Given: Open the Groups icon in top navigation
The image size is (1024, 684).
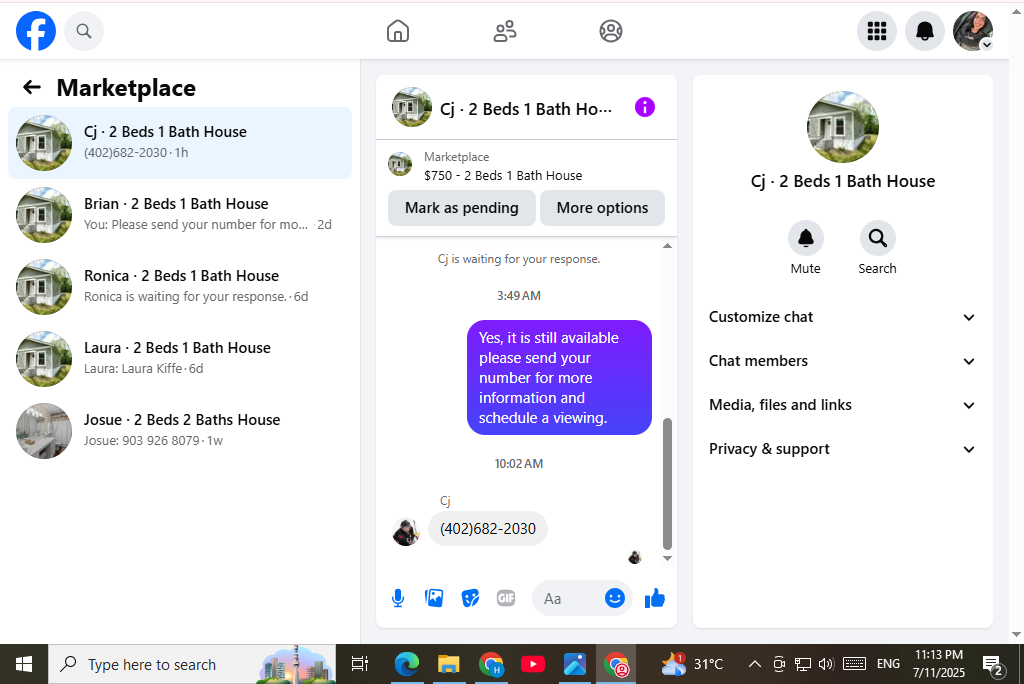Looking at the screenshot, I should (x=611, y=31).
